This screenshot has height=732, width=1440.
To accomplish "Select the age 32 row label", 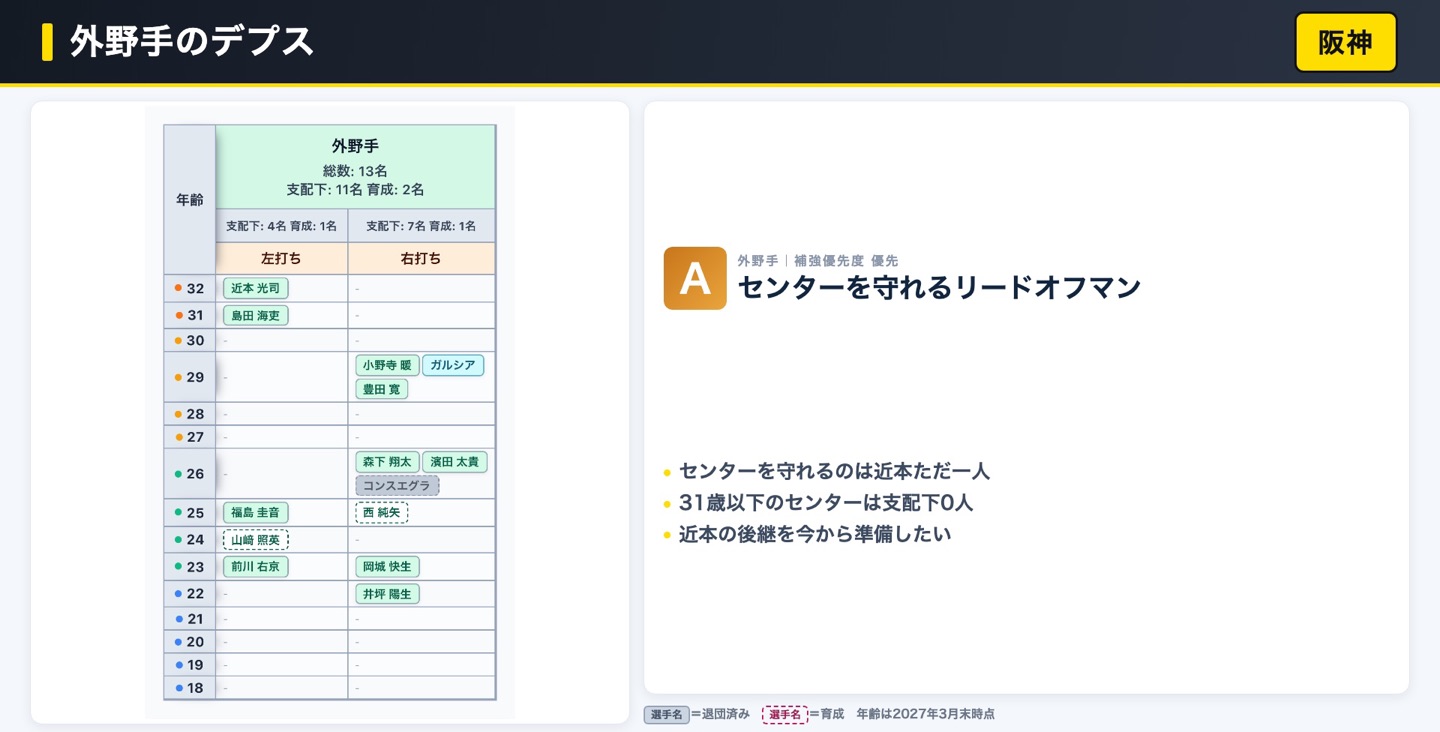I will point(190,289).
